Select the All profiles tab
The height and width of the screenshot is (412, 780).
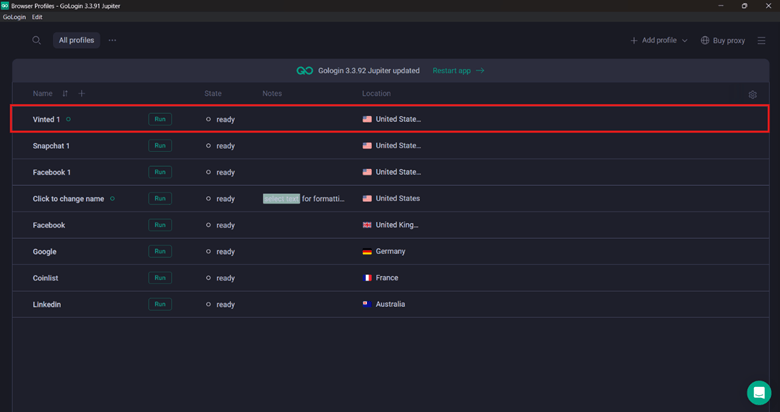pyautogui.click(x=77, y=40)
